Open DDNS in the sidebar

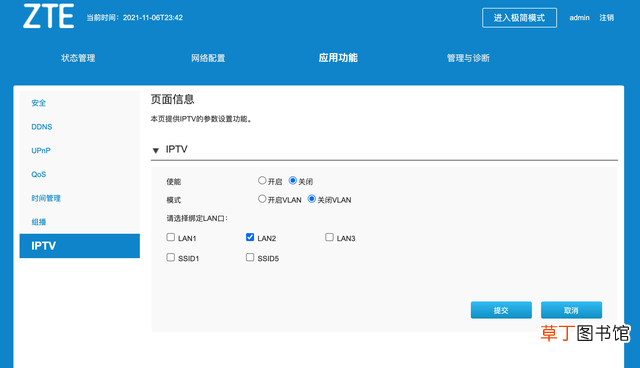click(x=42, y=127)
